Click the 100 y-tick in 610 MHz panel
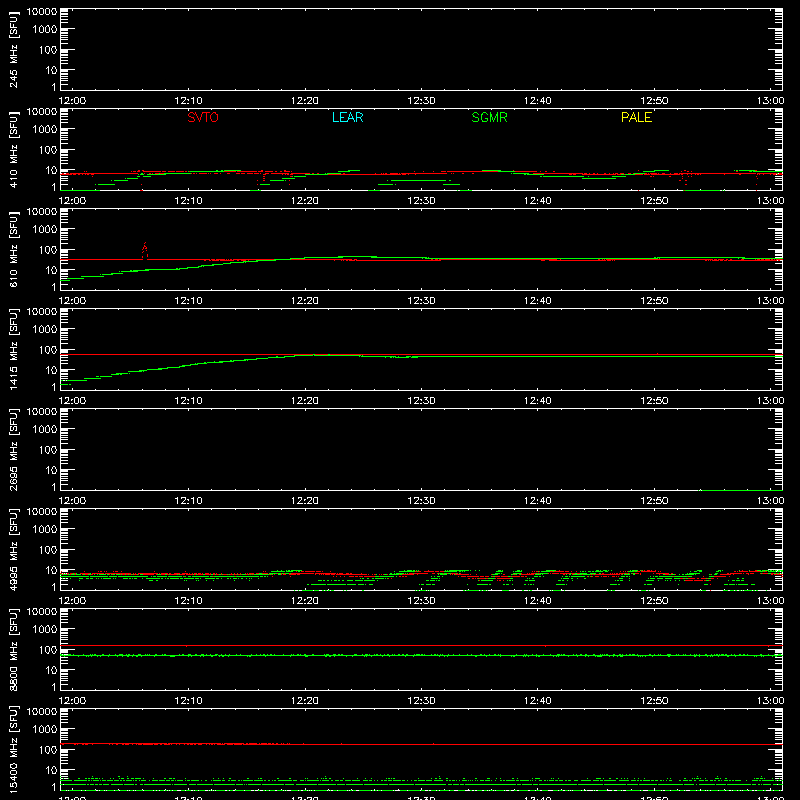This screenshot has width=800, height=800. [x=48, y=250]
